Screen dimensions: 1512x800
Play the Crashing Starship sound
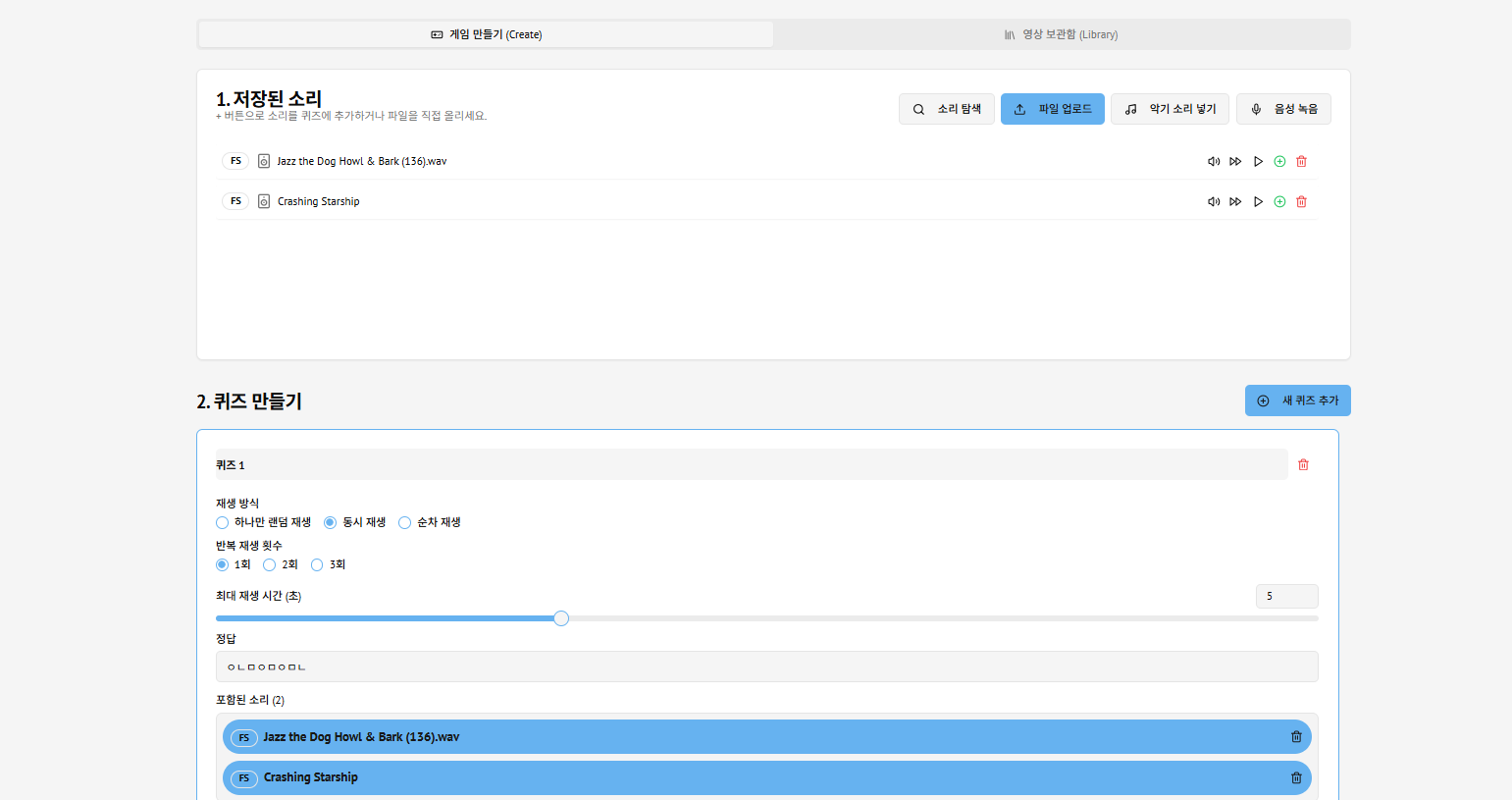1258,201
